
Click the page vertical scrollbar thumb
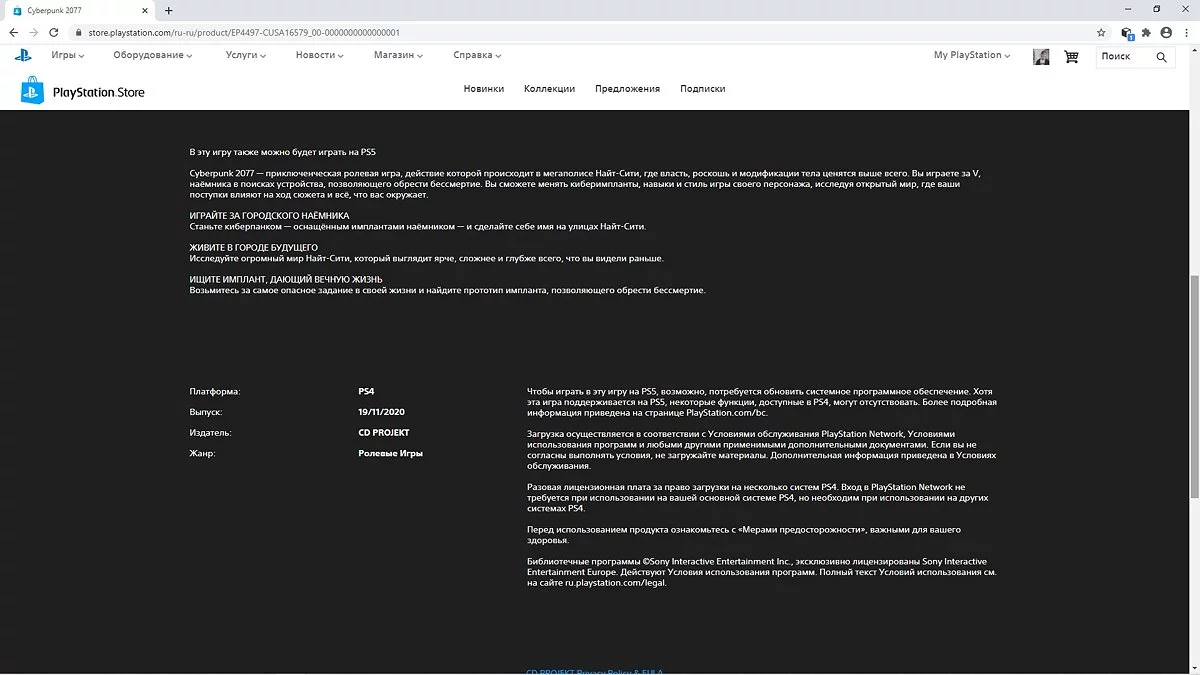pyautogui.click(x=1194, y=386)
